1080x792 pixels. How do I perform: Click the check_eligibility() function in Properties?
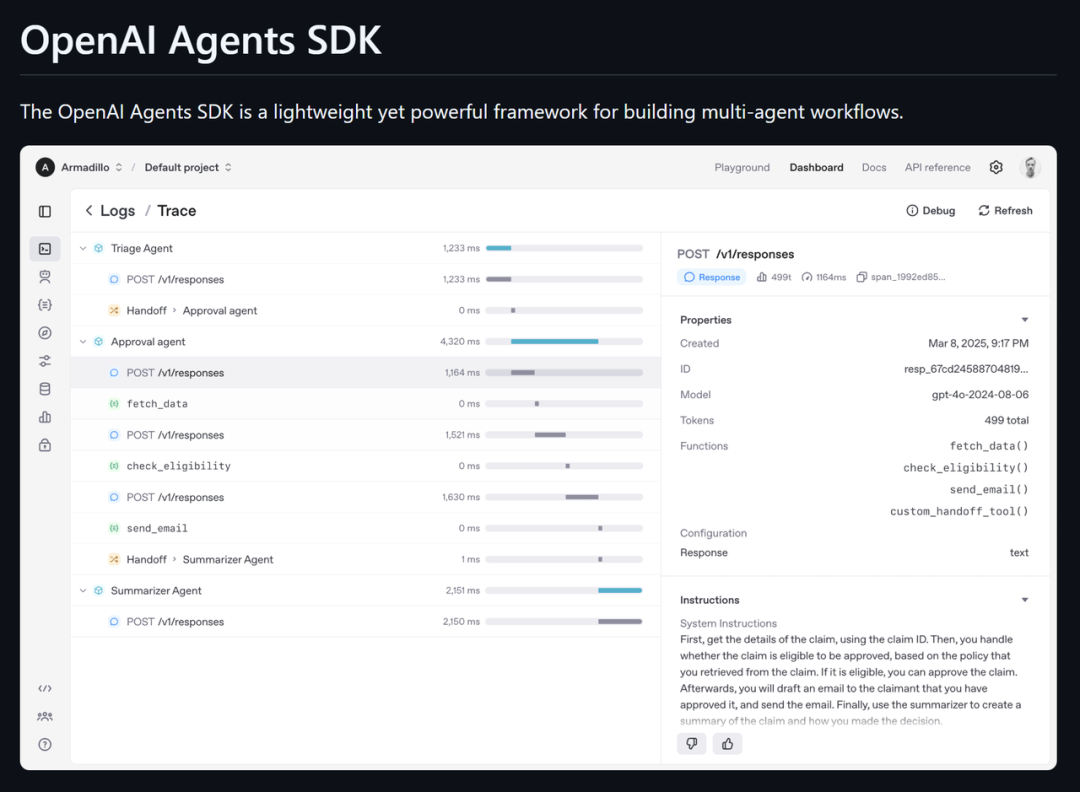click(x=966, y=468)
